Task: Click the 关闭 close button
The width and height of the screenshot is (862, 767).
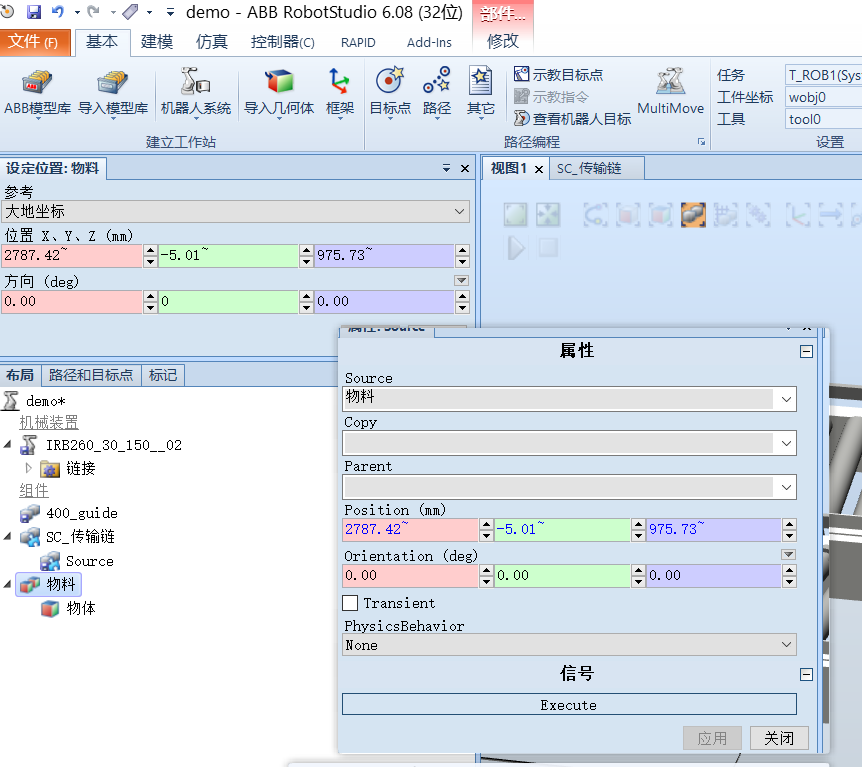Action: (x=779, y=738)
